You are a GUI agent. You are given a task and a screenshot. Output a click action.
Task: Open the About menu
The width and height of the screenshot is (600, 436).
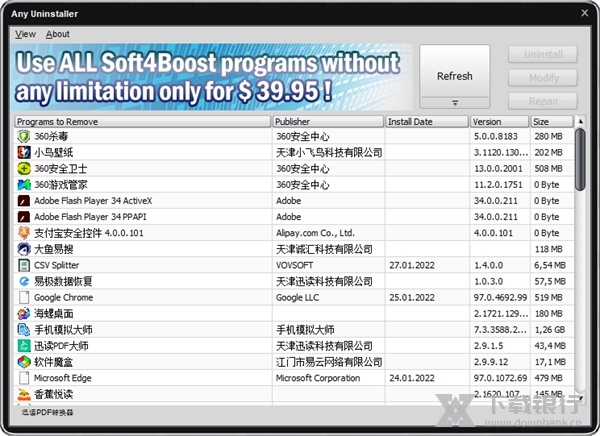click(58, 34)
